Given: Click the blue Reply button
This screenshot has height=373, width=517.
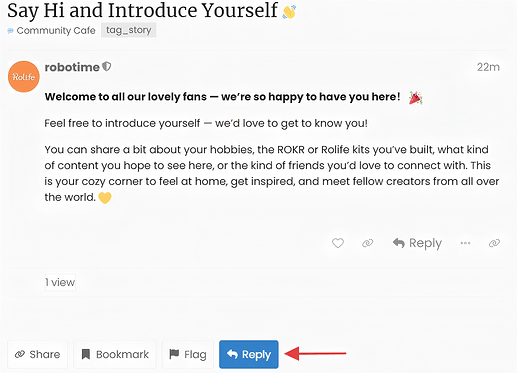Looking at the screenshot, I should [x=249, y=354].
